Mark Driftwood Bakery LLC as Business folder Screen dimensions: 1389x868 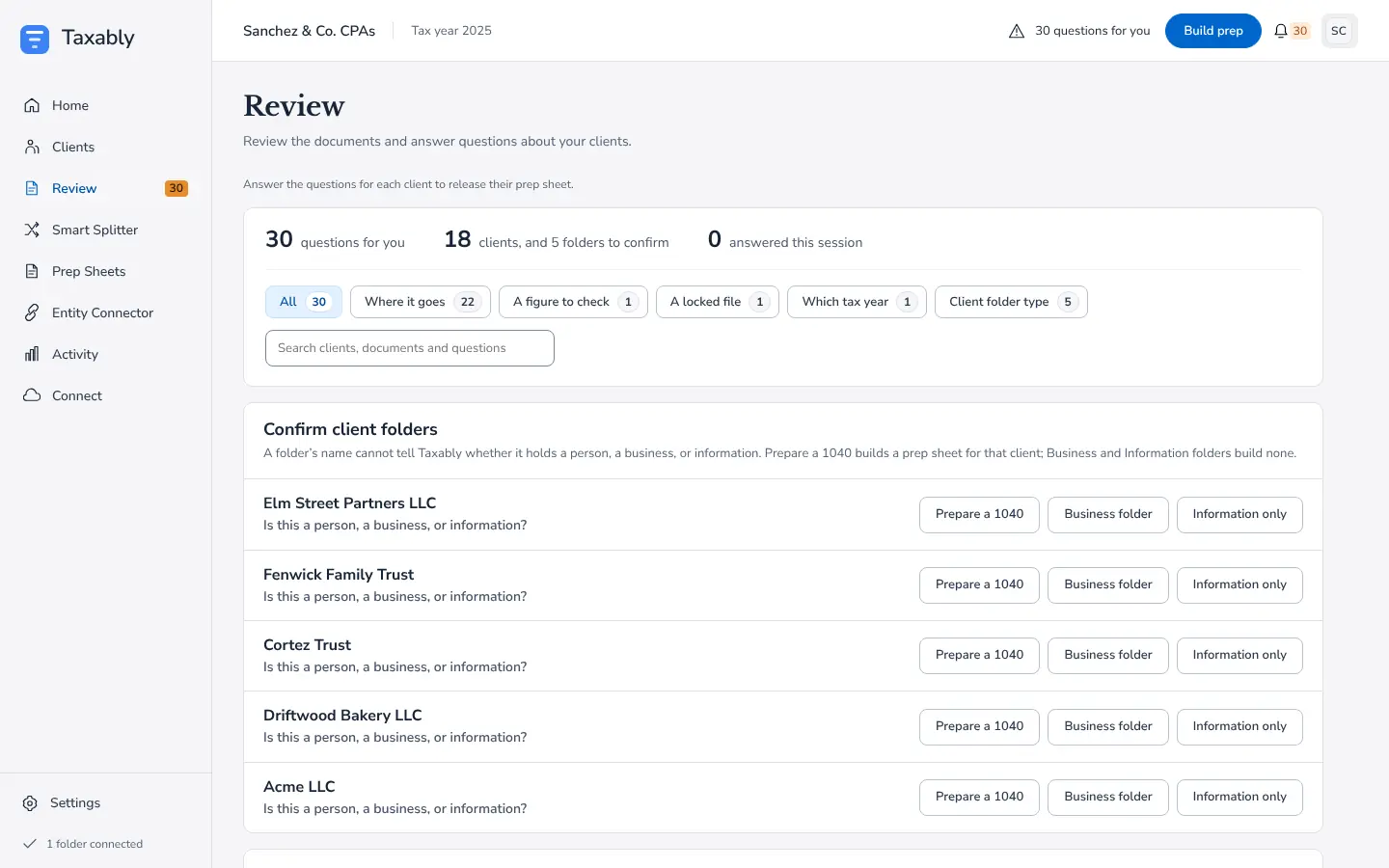[1108, 726]
